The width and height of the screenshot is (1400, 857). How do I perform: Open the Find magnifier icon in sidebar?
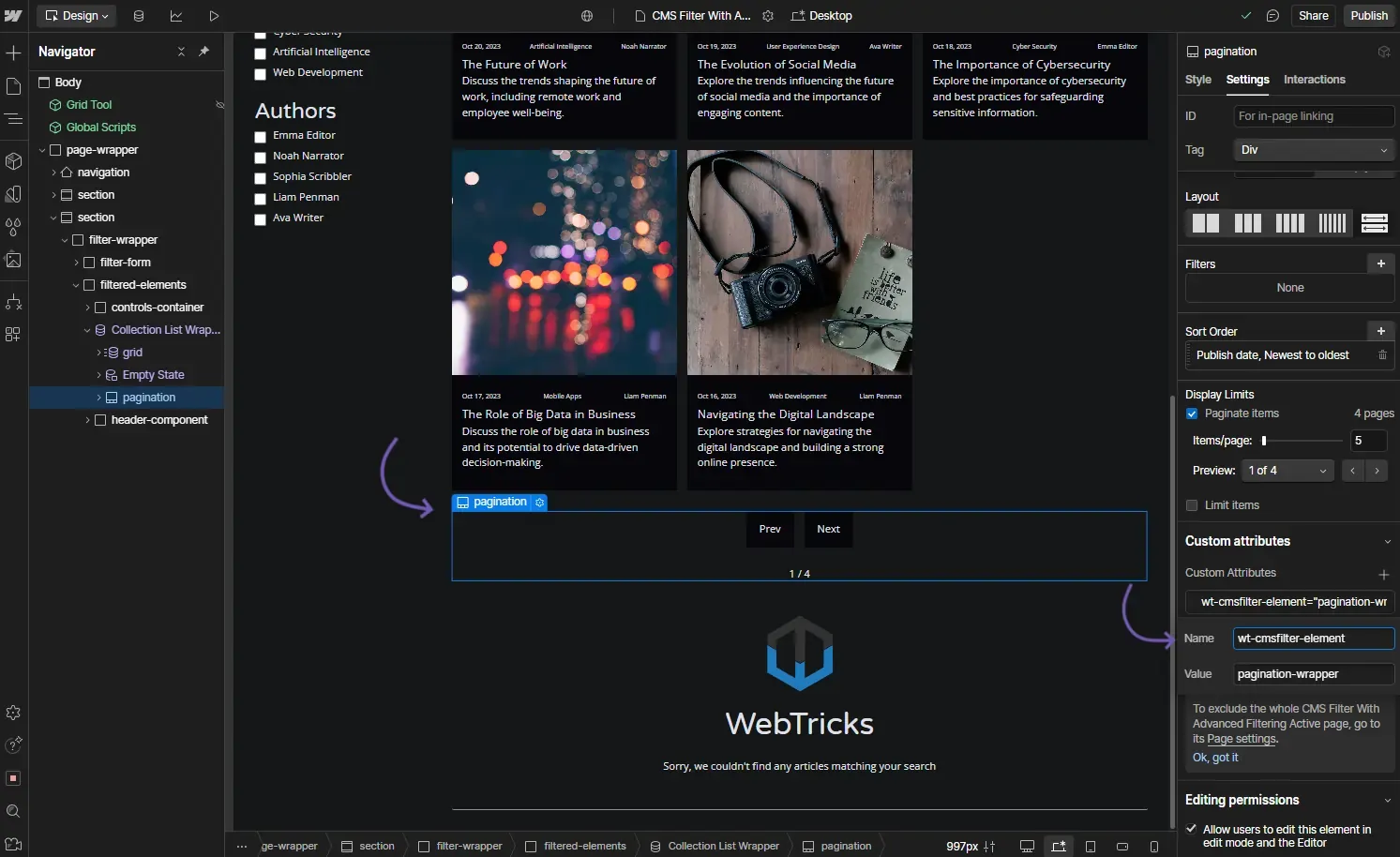pos(13,811)
